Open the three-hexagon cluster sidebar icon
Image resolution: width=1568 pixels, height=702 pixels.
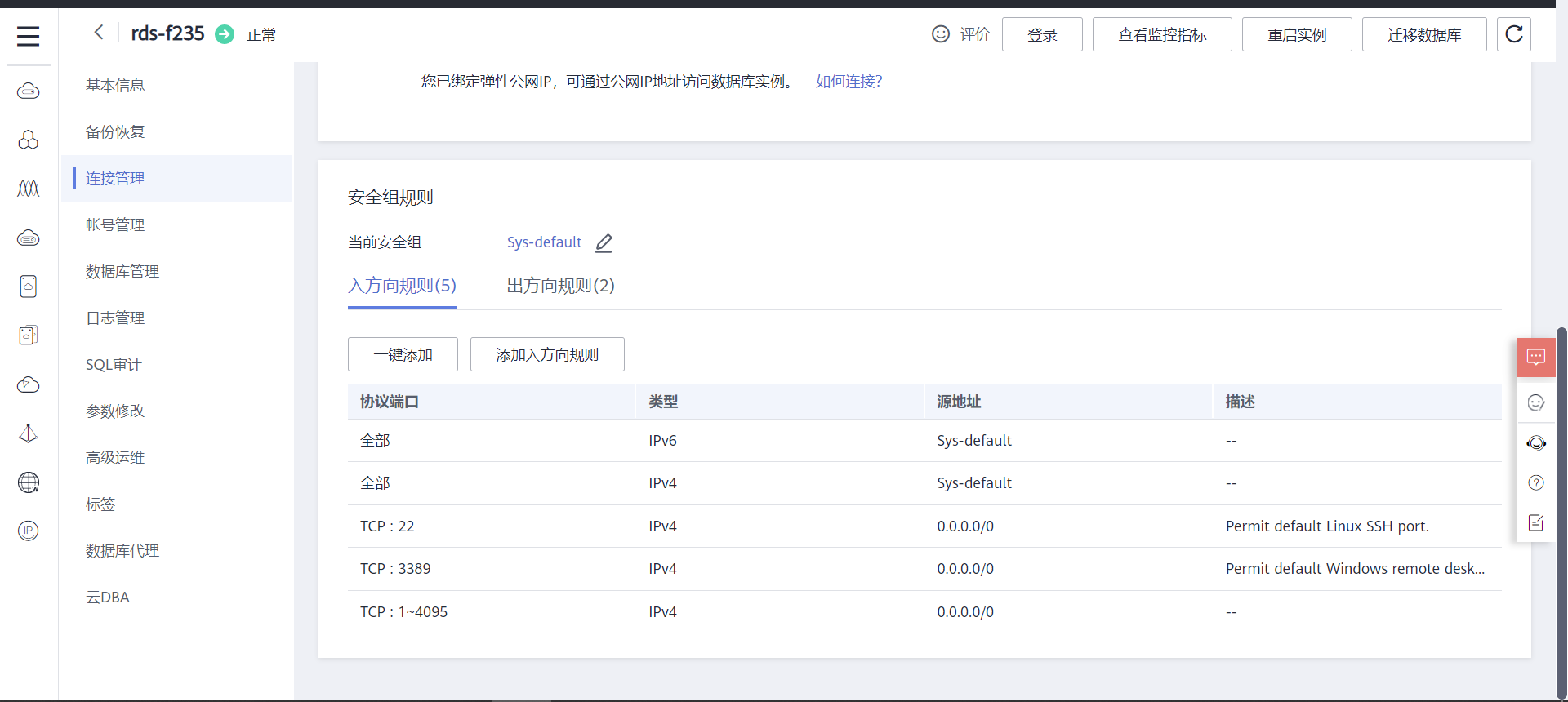coord(29,140)
